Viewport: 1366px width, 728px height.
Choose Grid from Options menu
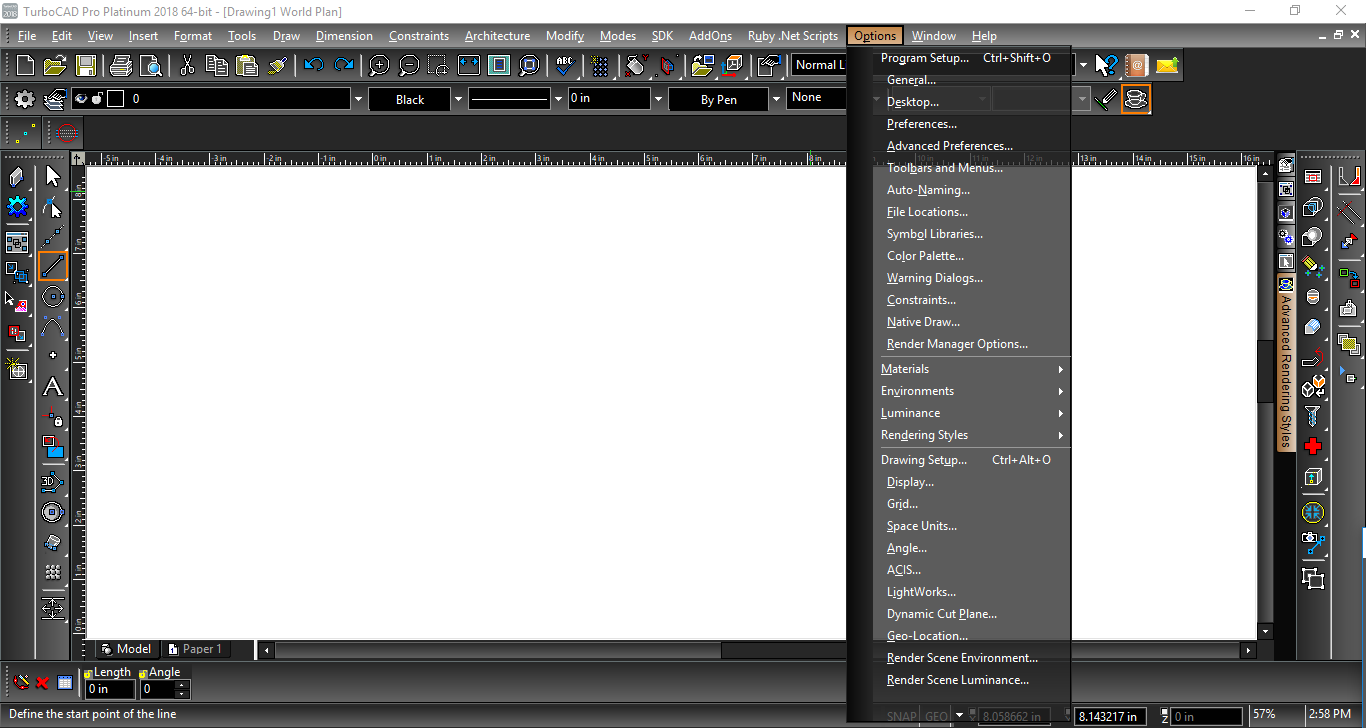pos(971,504)
